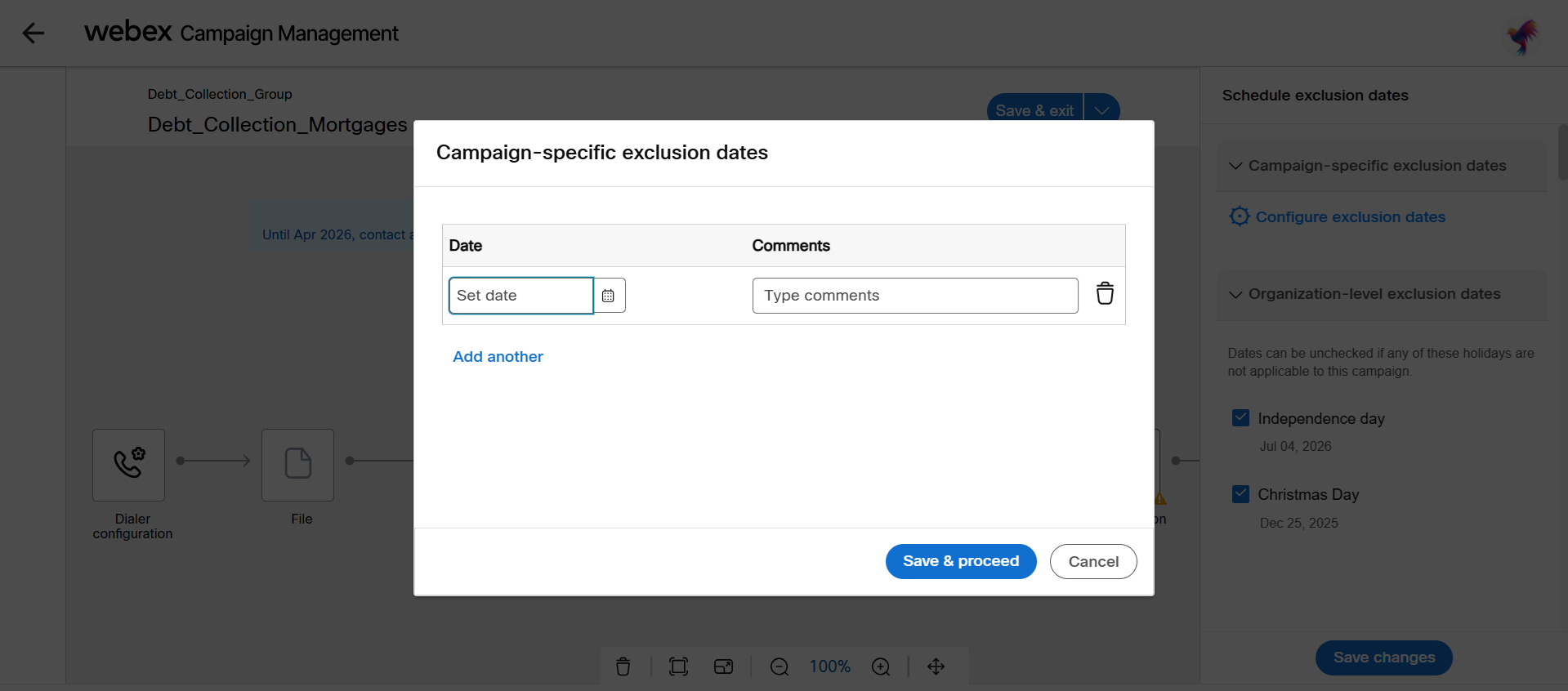Click the Dialer configuration node icon
This screenshot has width=1568, height=691.
point(129,465)
